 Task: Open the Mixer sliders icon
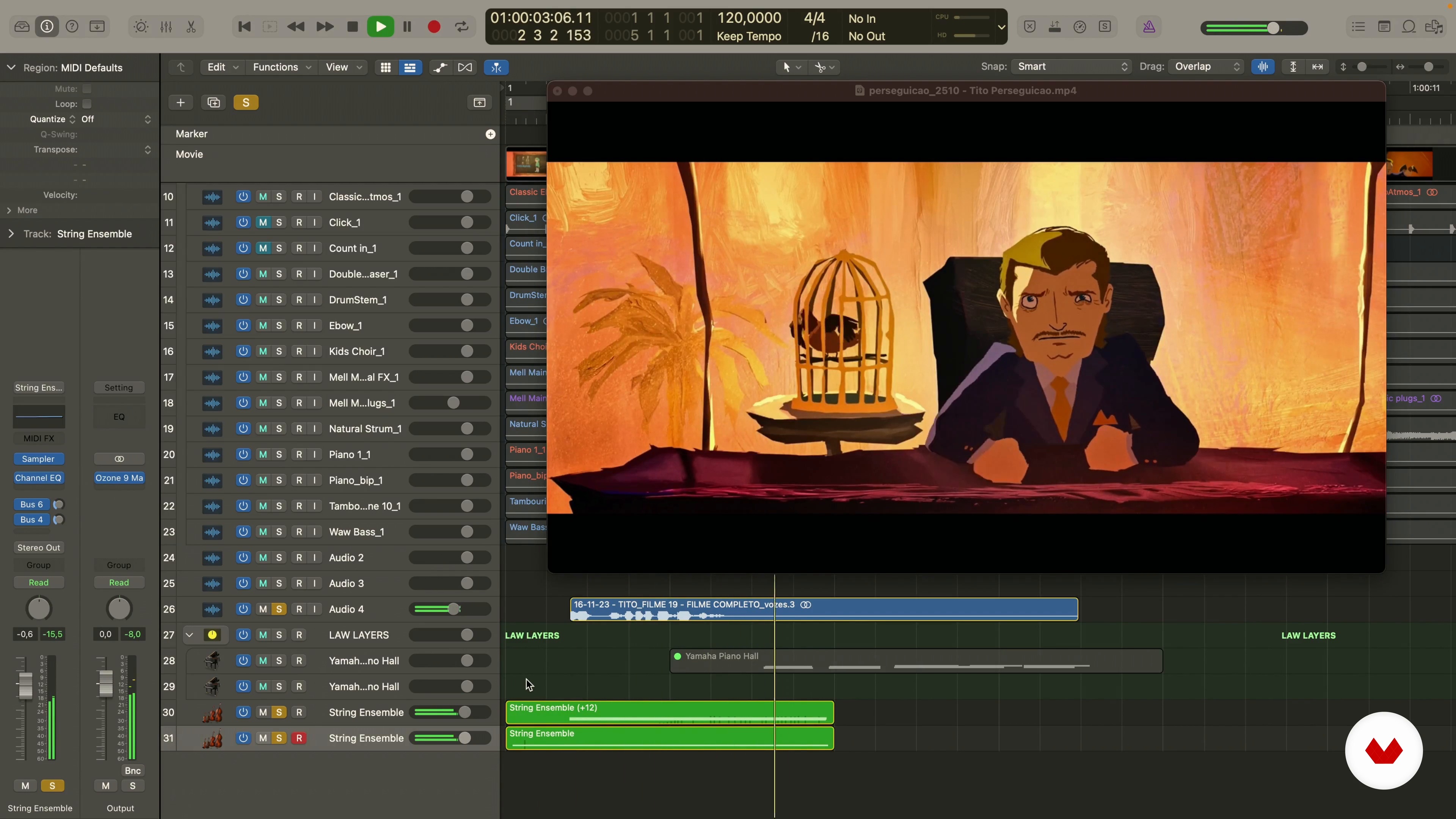pos(166,27)
